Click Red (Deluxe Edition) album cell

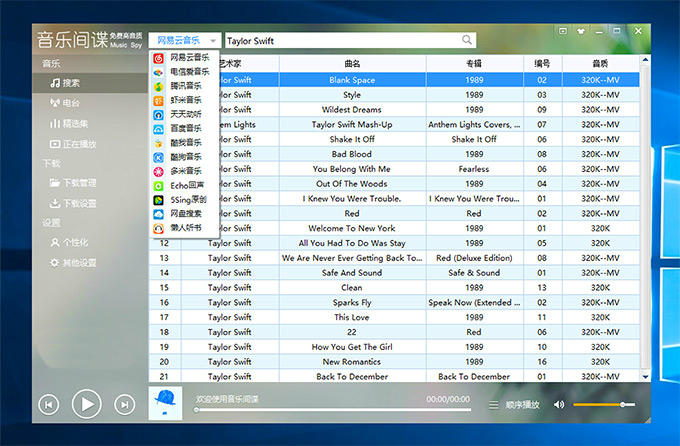point(474,258)
